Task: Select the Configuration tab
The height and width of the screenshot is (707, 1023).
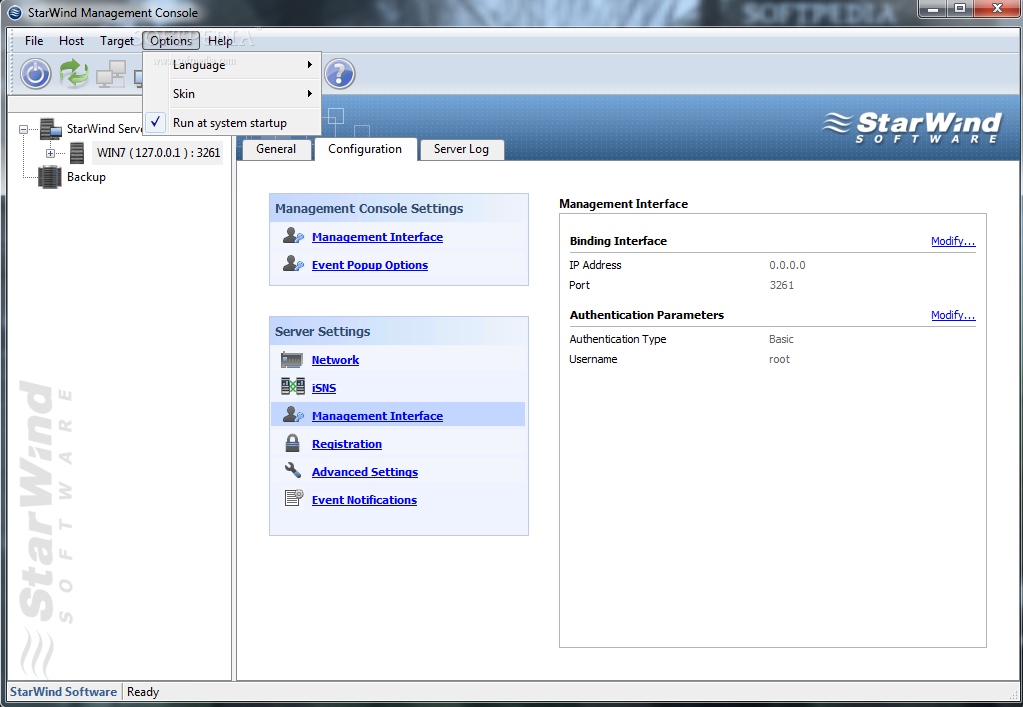Action: pyautogui.click(x=365, y=149)
